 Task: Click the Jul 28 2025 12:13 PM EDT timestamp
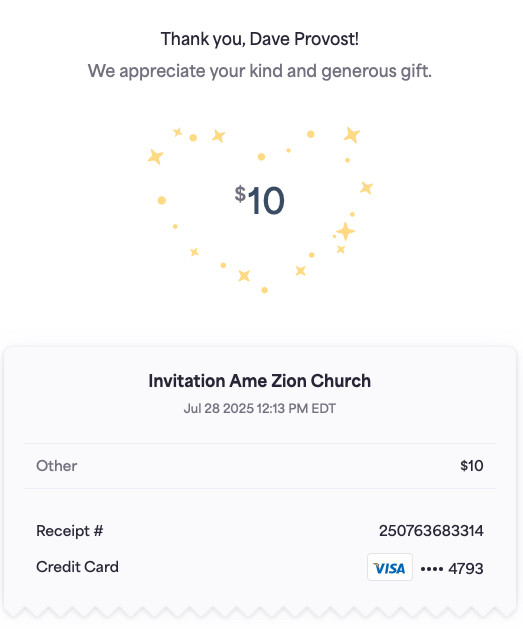pyautogui.click(x=259, y=408)
